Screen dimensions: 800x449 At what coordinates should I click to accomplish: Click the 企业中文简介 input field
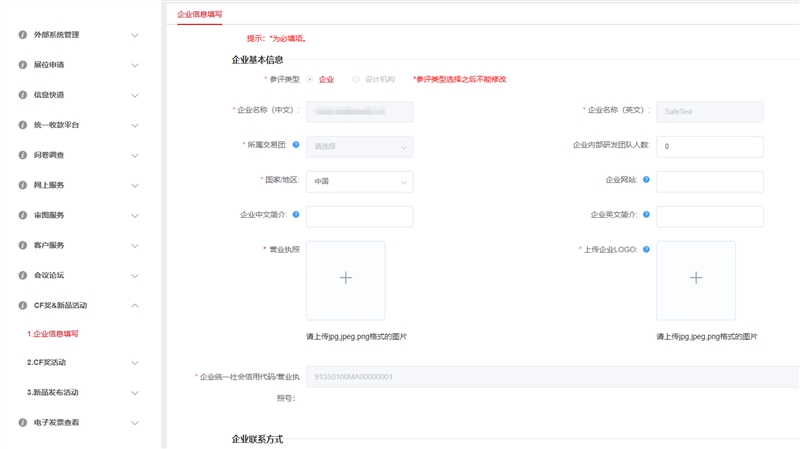tap(359, 217)
